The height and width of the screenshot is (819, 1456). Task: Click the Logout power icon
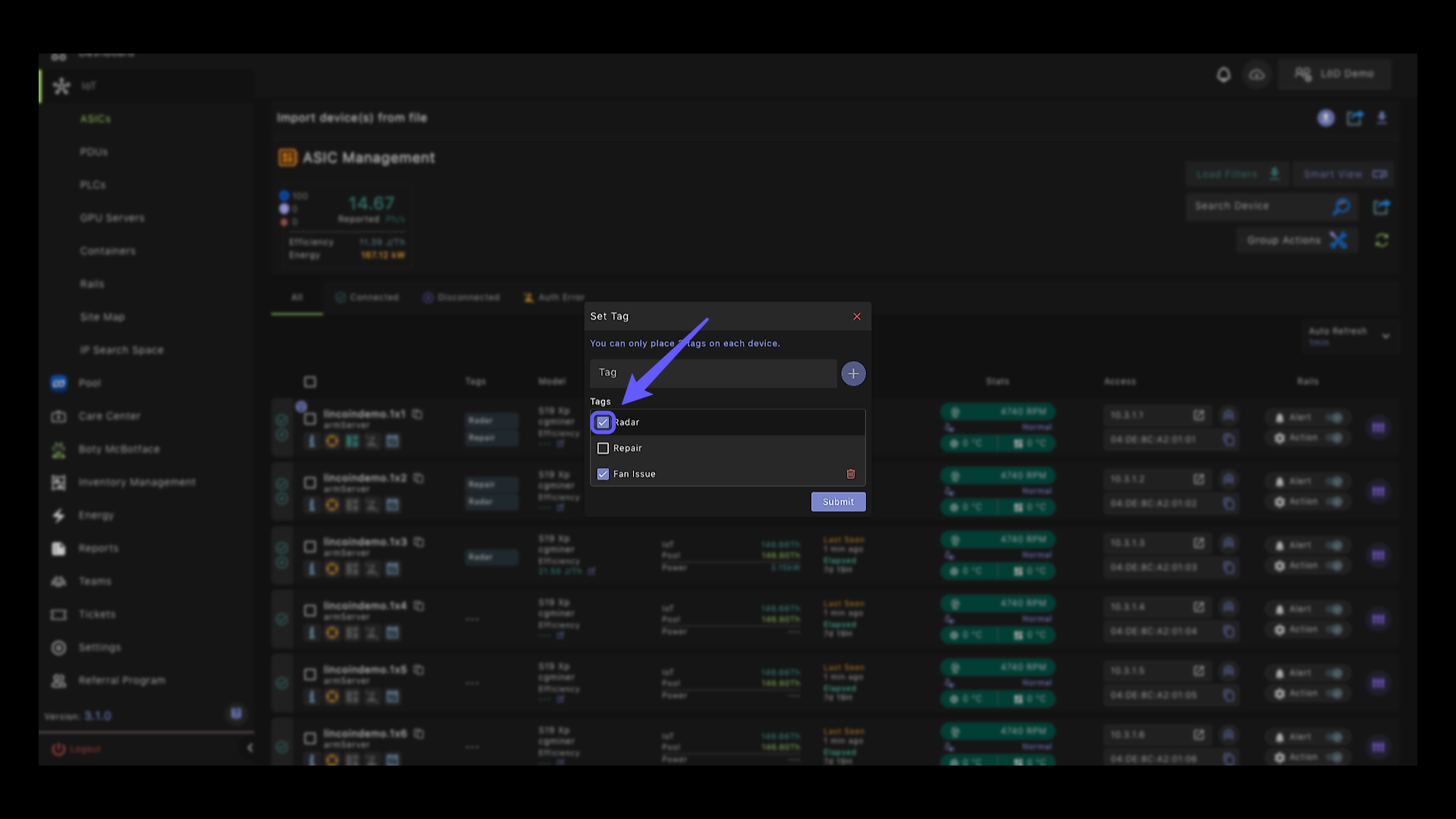click(58, 749)
